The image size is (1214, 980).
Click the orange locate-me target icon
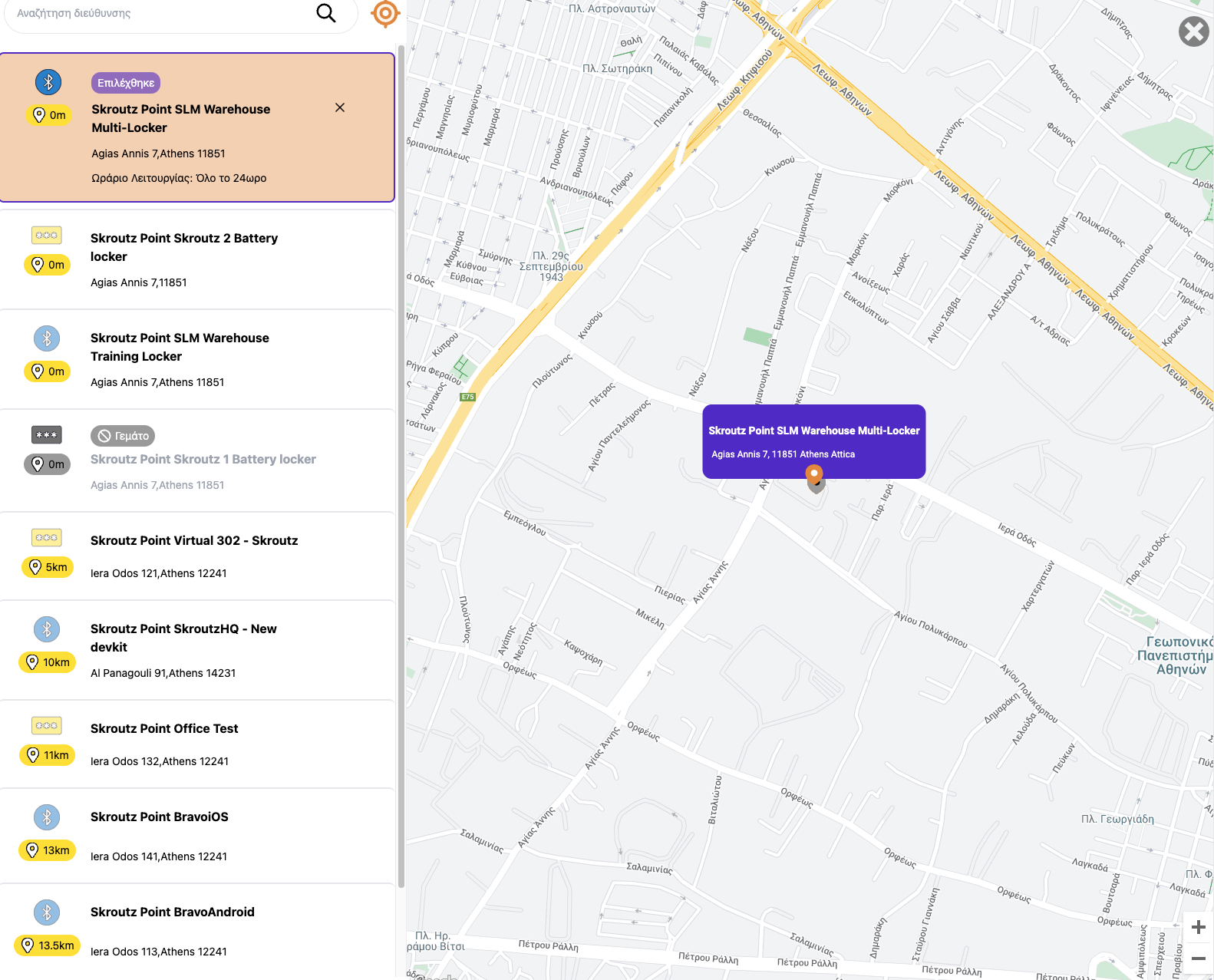(x=385, y=13)
